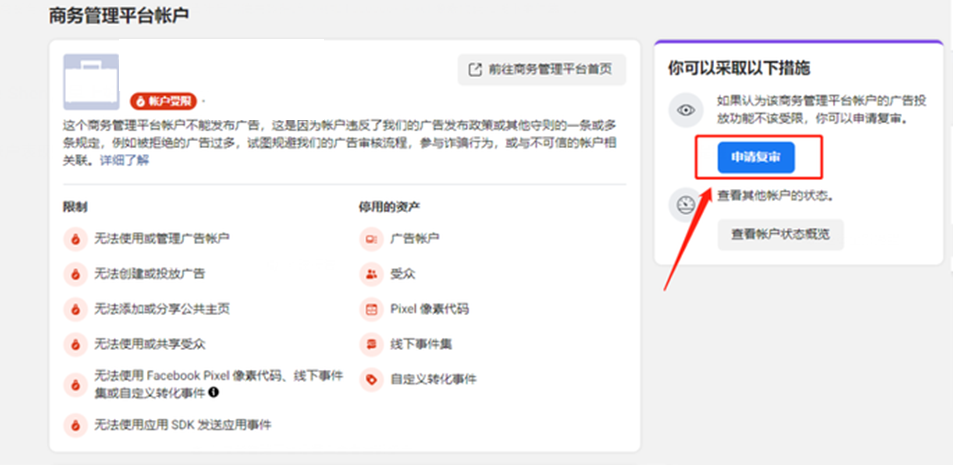Click the 停用的资产 section heading
This screenshot has height=465, width=953.
390,207
